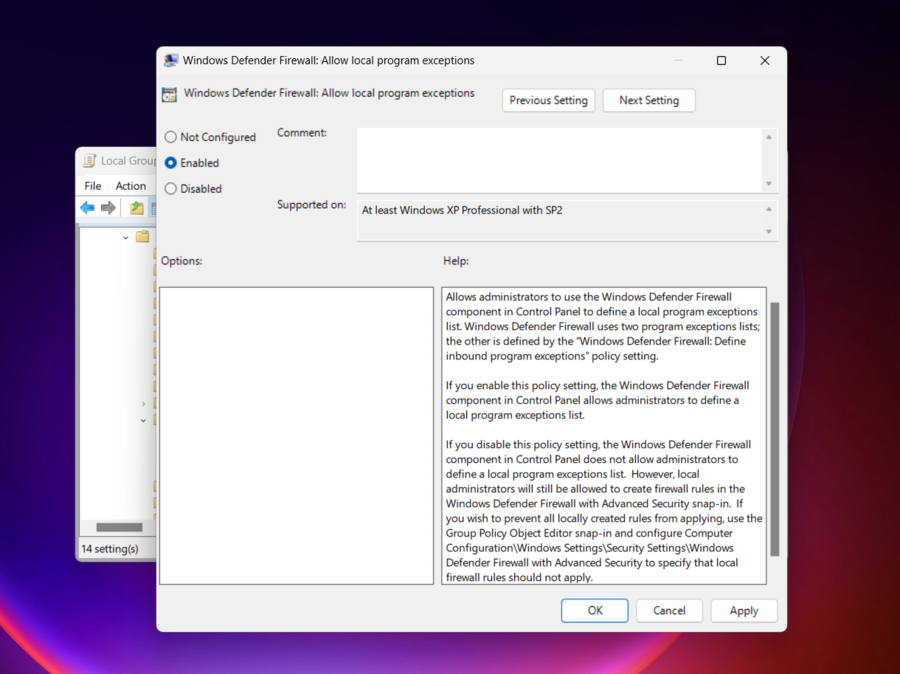Click the Help text vertical scrollbar
The height and width of the screenshot is (674, 900).
pos(774,430)
